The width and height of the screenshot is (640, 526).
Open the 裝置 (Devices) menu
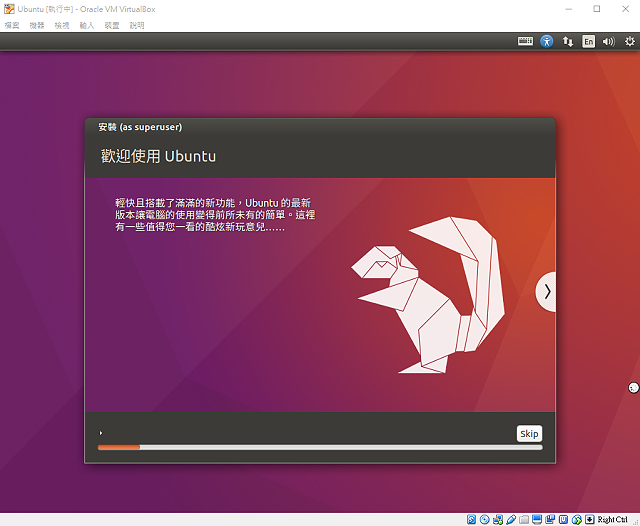pos(112,26)
